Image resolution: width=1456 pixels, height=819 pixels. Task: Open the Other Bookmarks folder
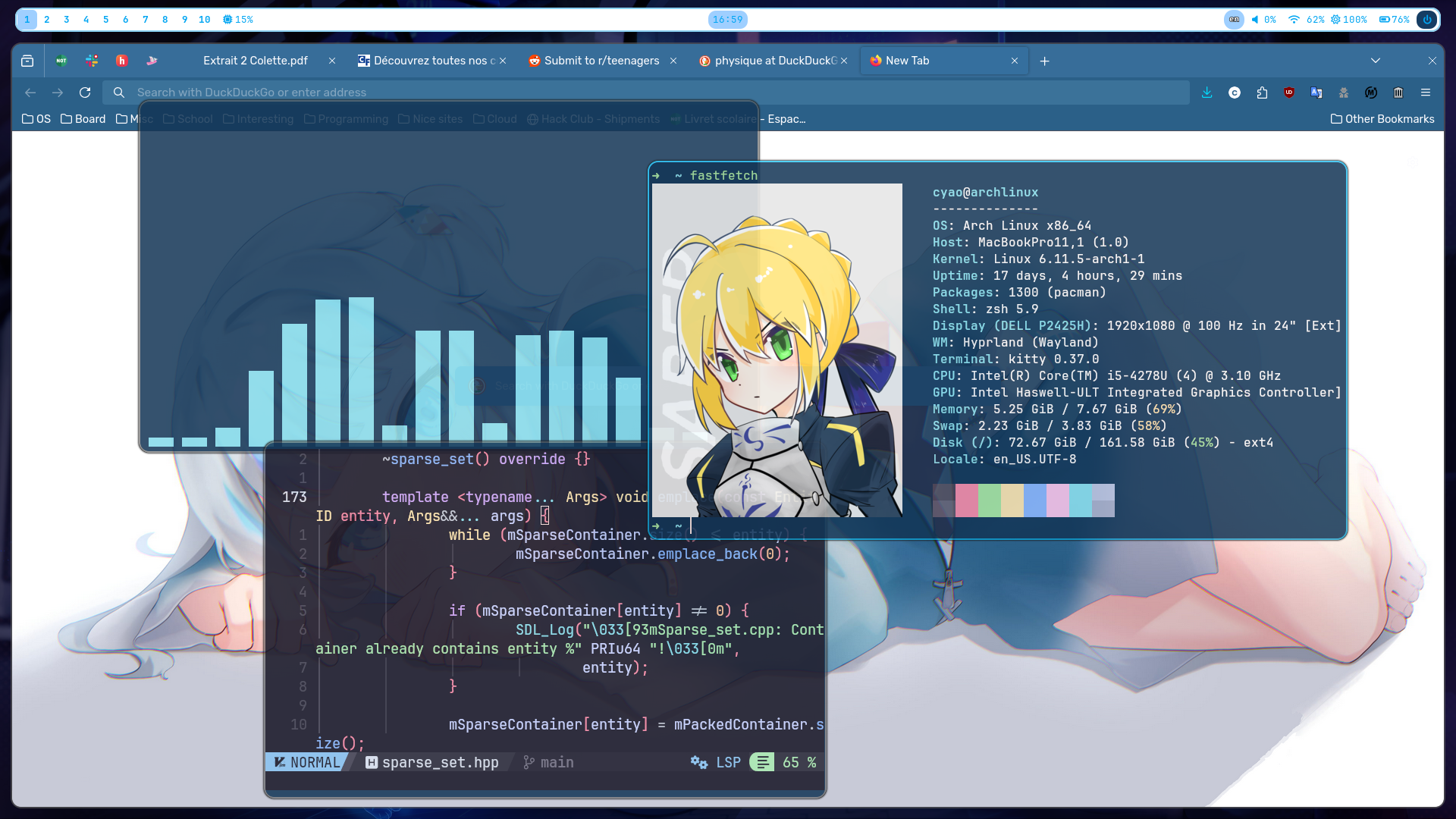pos(1382,119)
